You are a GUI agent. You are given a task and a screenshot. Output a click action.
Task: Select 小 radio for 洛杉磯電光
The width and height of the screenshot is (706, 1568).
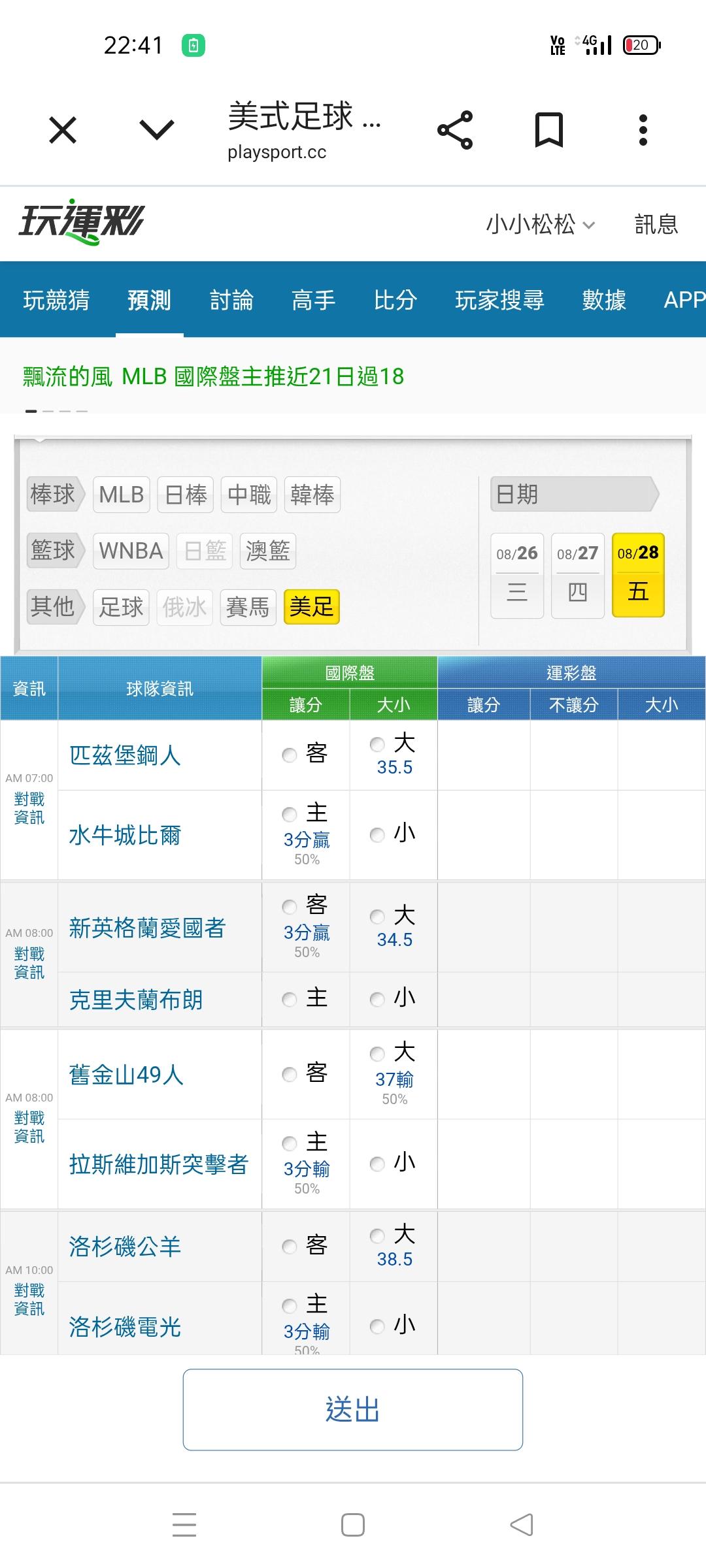point(377,1326)
